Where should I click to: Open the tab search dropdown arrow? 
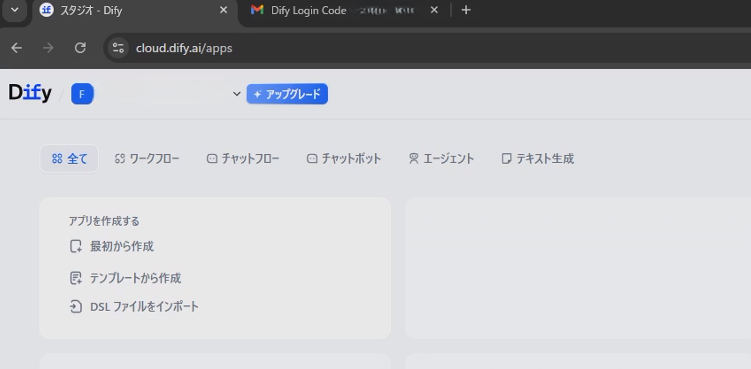point(14,10)
